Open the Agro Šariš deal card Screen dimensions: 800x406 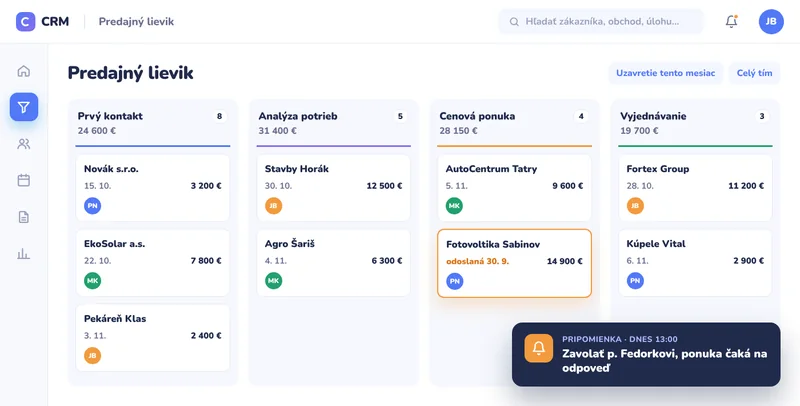[x=334, y=263]
